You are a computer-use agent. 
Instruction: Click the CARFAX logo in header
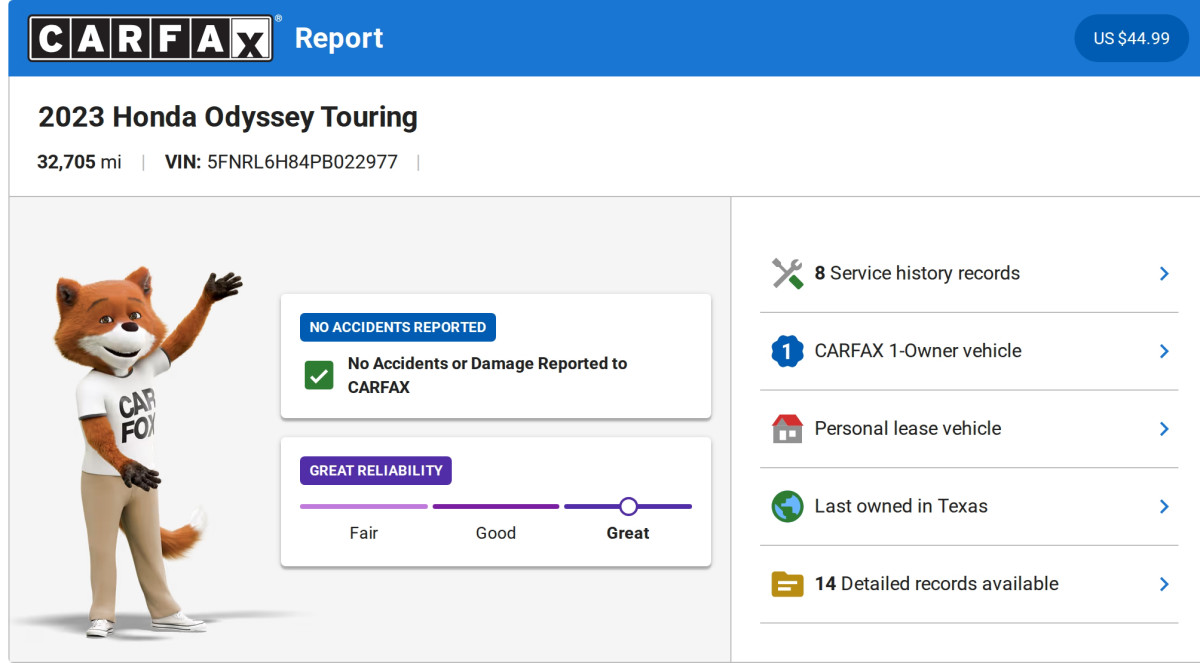(x=151, y=39)
